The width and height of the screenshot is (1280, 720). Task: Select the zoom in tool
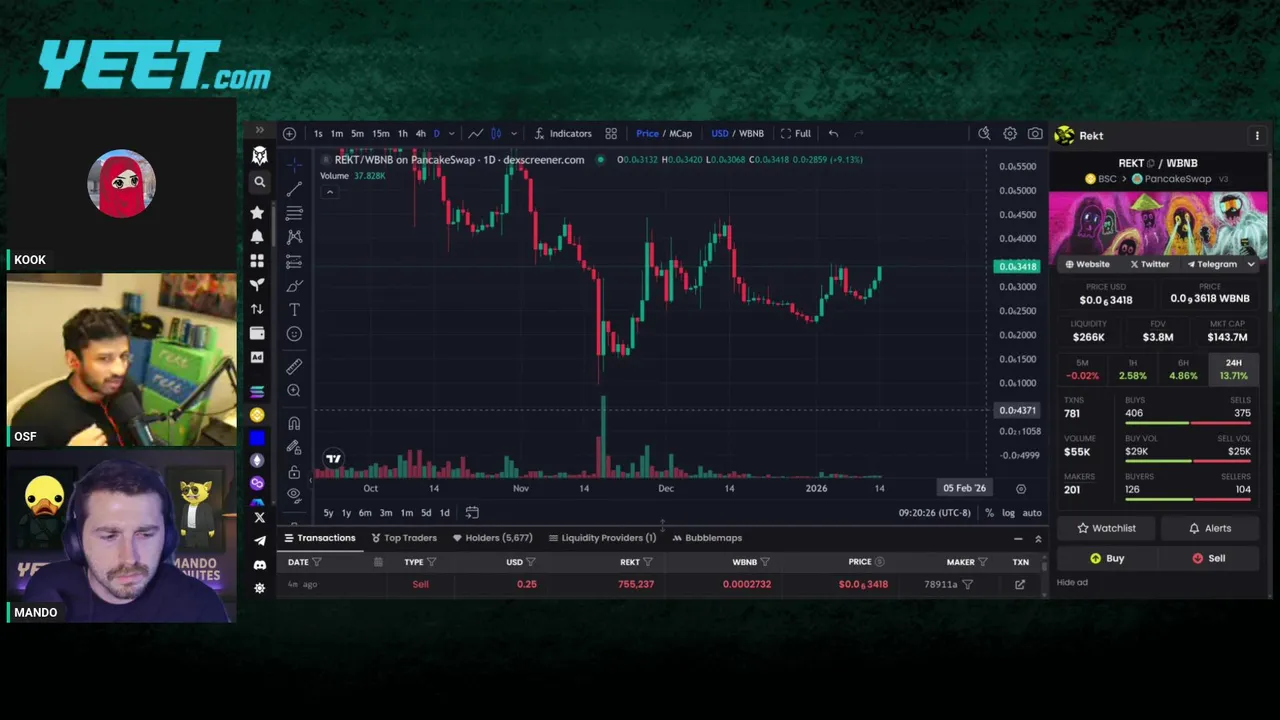294,391
